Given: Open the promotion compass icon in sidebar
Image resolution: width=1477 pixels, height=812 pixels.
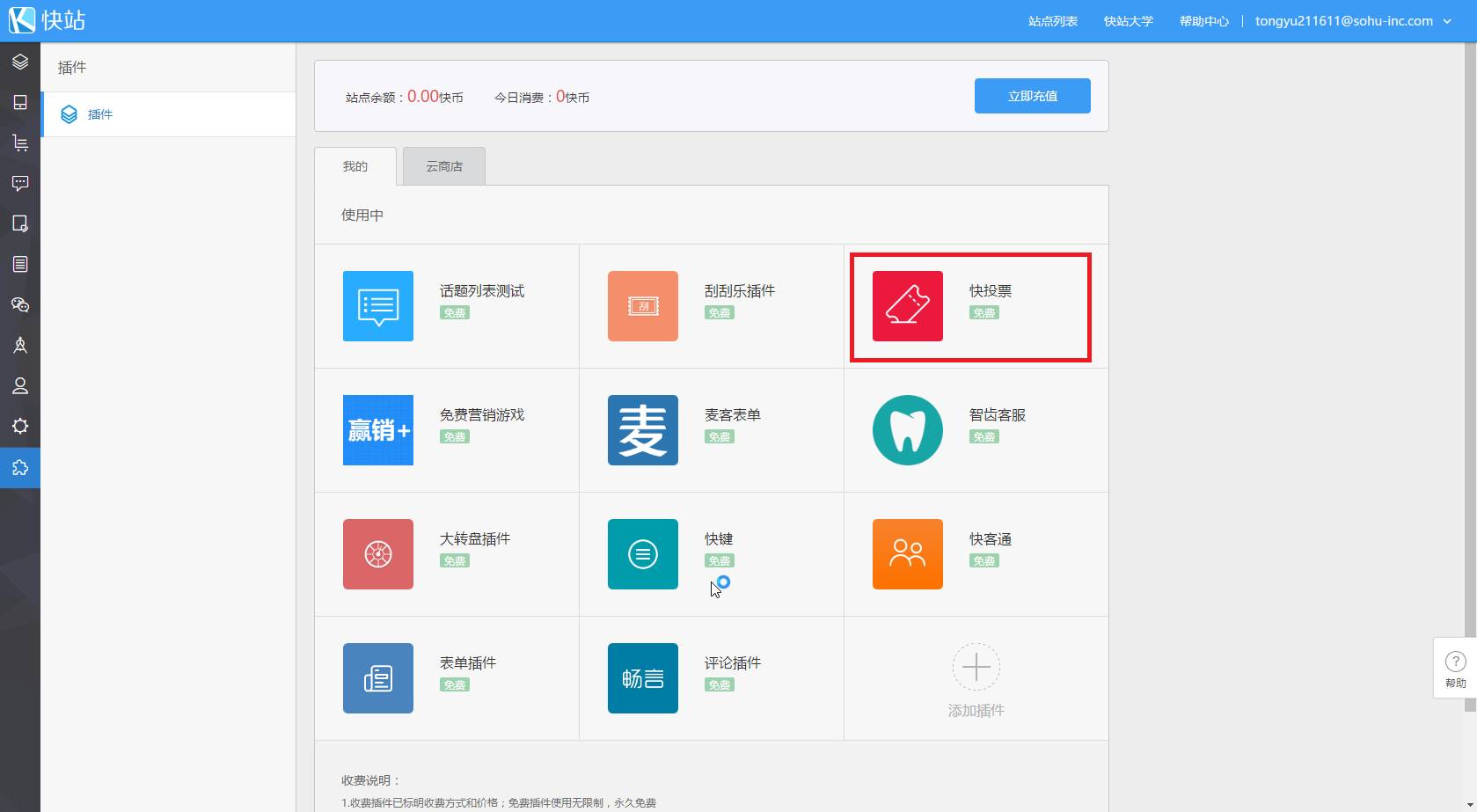Looking at the screenshot, I should click(x=20, y=345).
